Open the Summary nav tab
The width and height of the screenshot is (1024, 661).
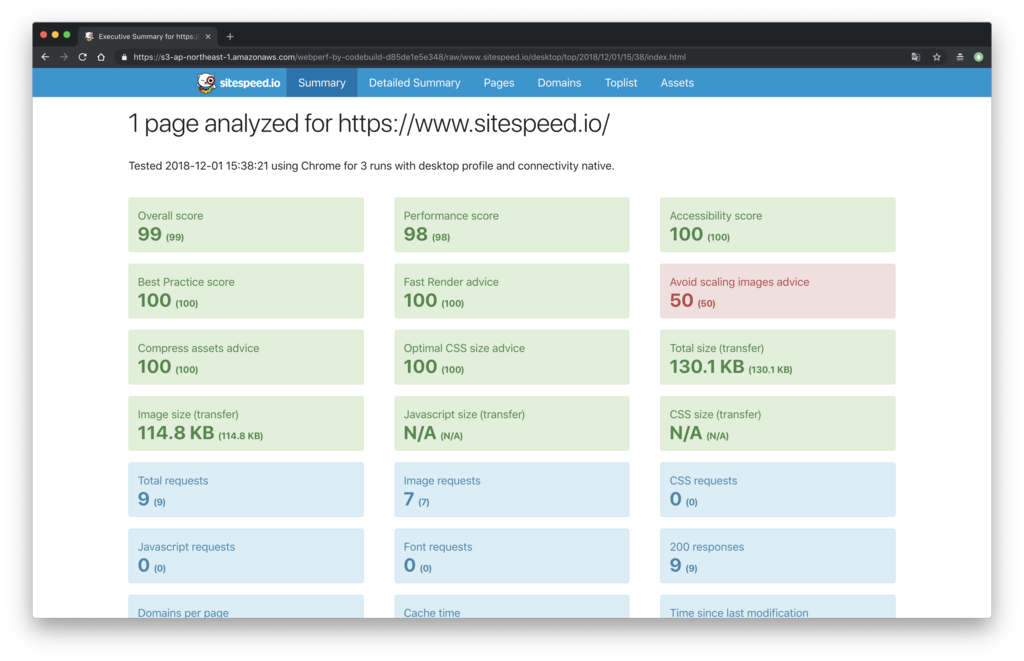coord(321,83)
